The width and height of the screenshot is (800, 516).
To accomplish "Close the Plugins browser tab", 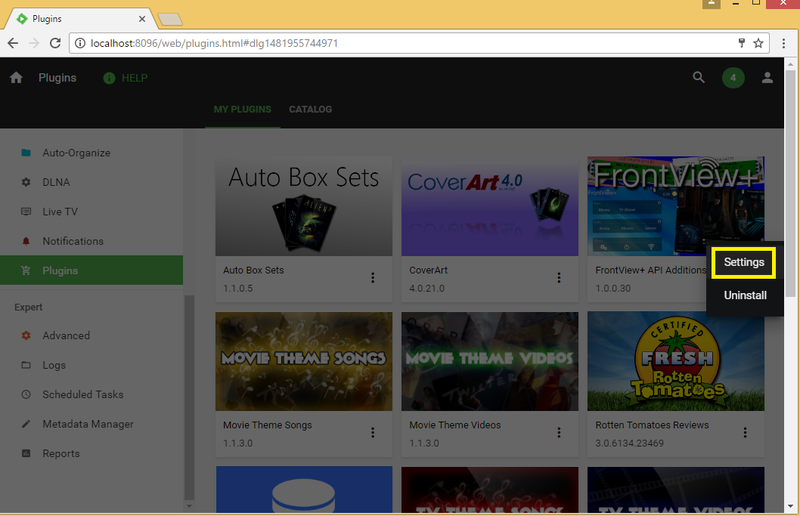I will pos(142,19).
